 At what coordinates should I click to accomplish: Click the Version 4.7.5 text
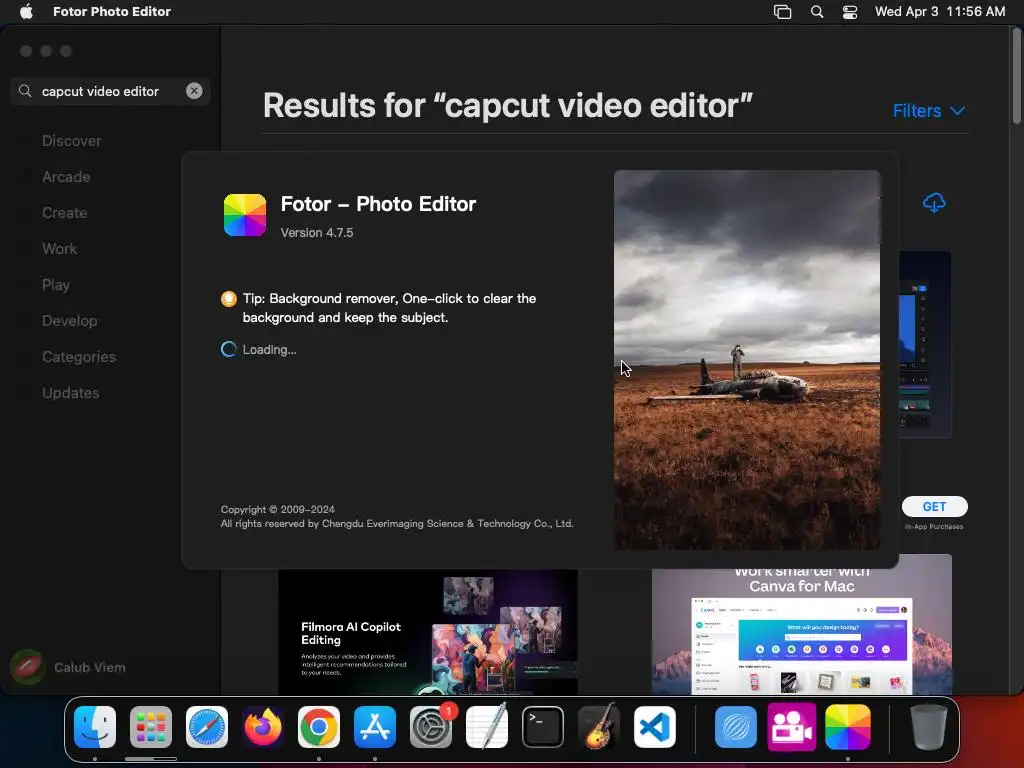point(317,232)
